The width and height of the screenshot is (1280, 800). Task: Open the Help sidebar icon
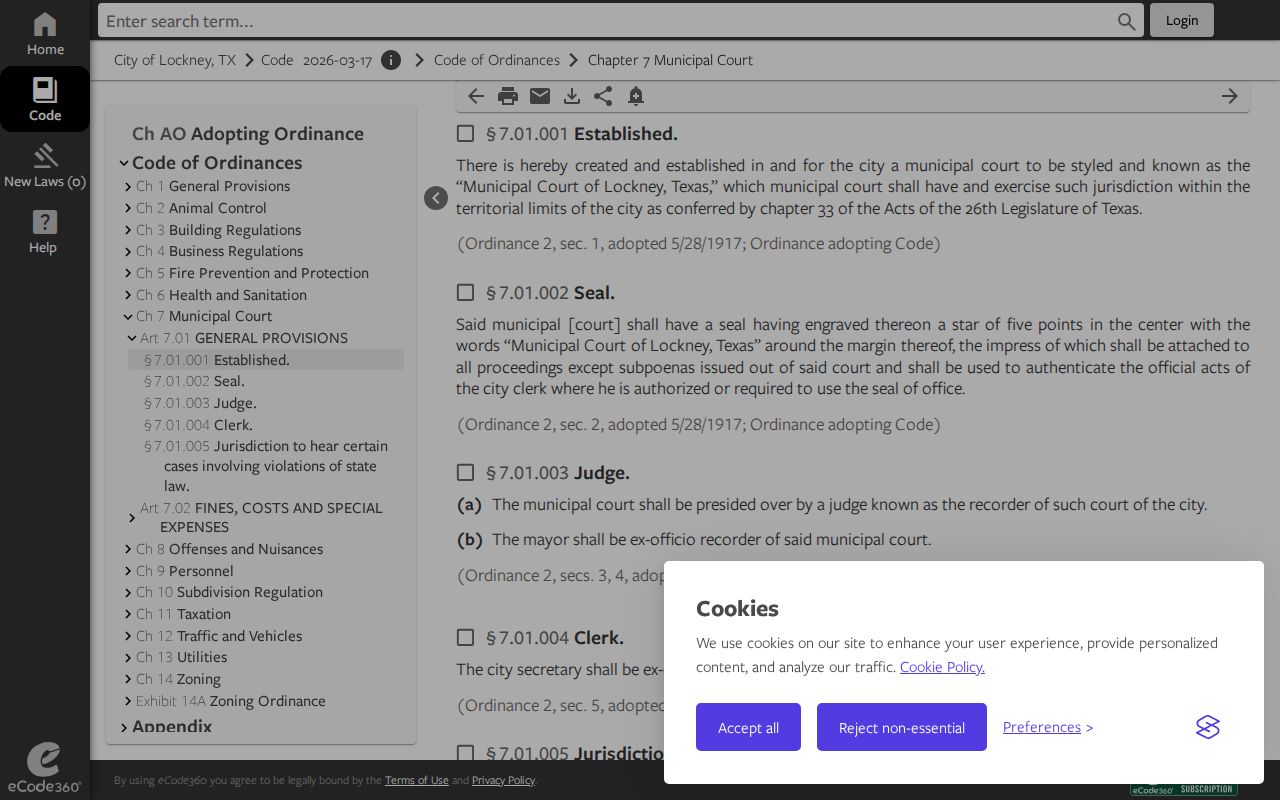click(45, 232)
